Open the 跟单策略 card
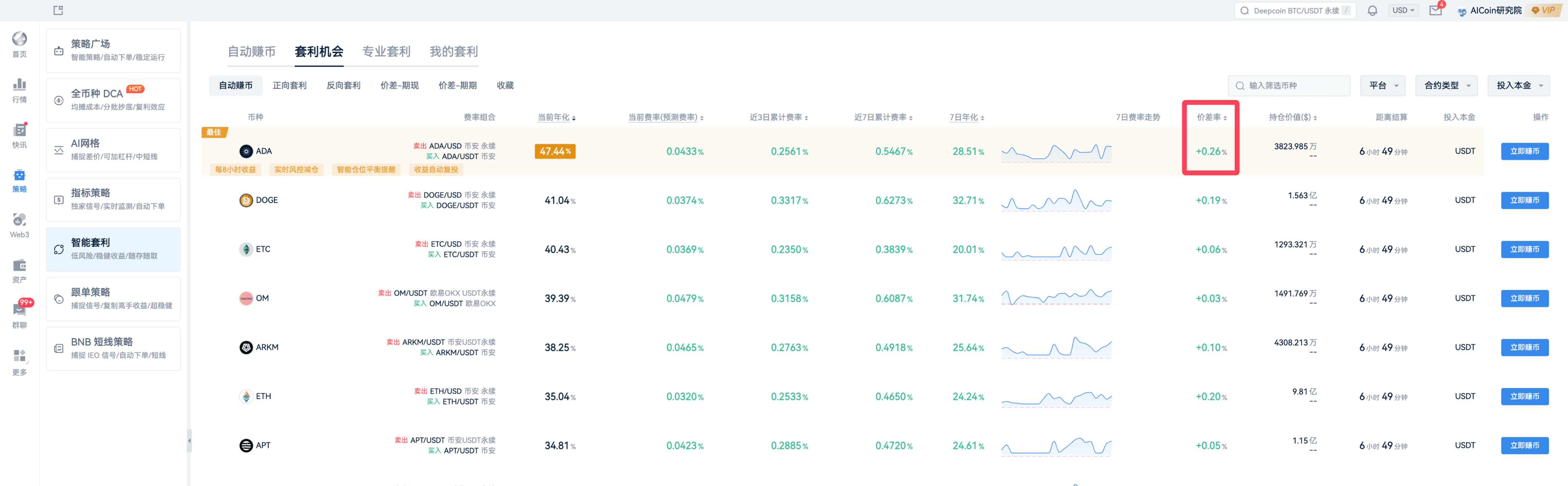 [113, 299]
